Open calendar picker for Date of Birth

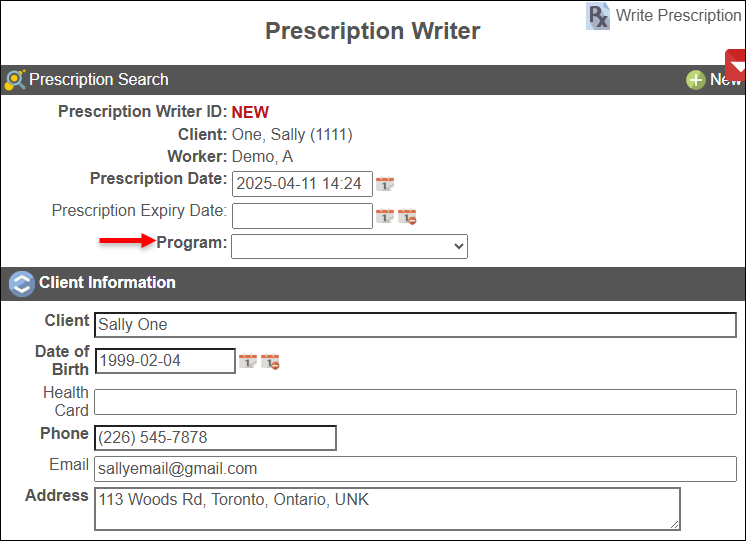coord(248,361)
